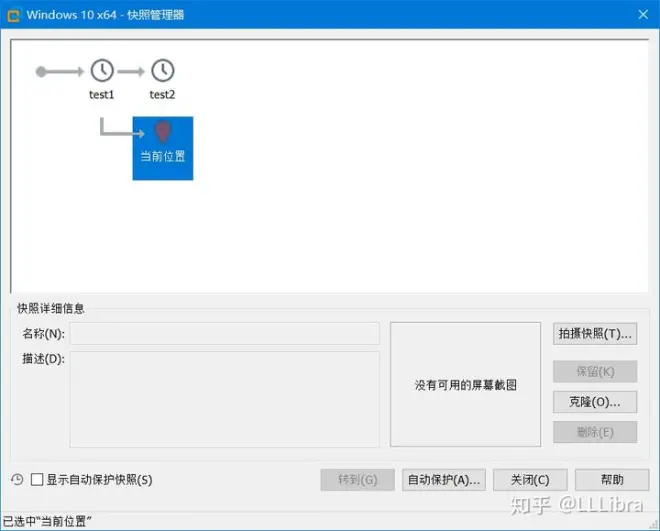Click the 关闭(C) button

(x=530, y=480)
